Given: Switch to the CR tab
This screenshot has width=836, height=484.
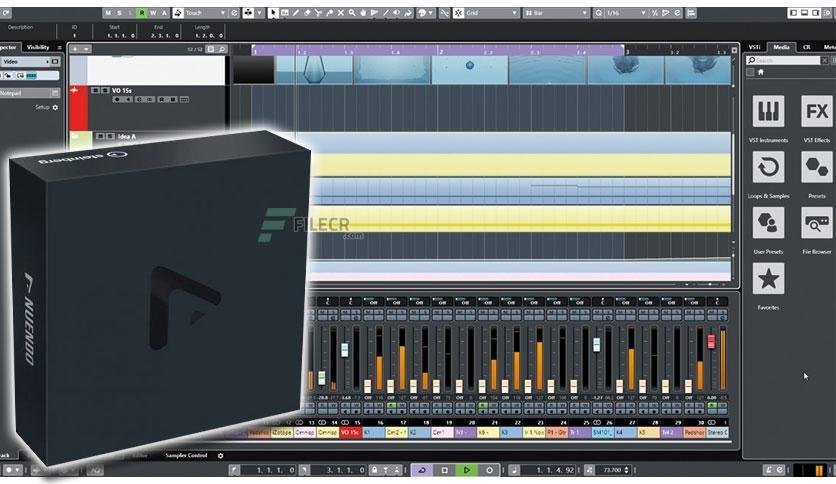Looking at the screenshot, I should (807, 47).
